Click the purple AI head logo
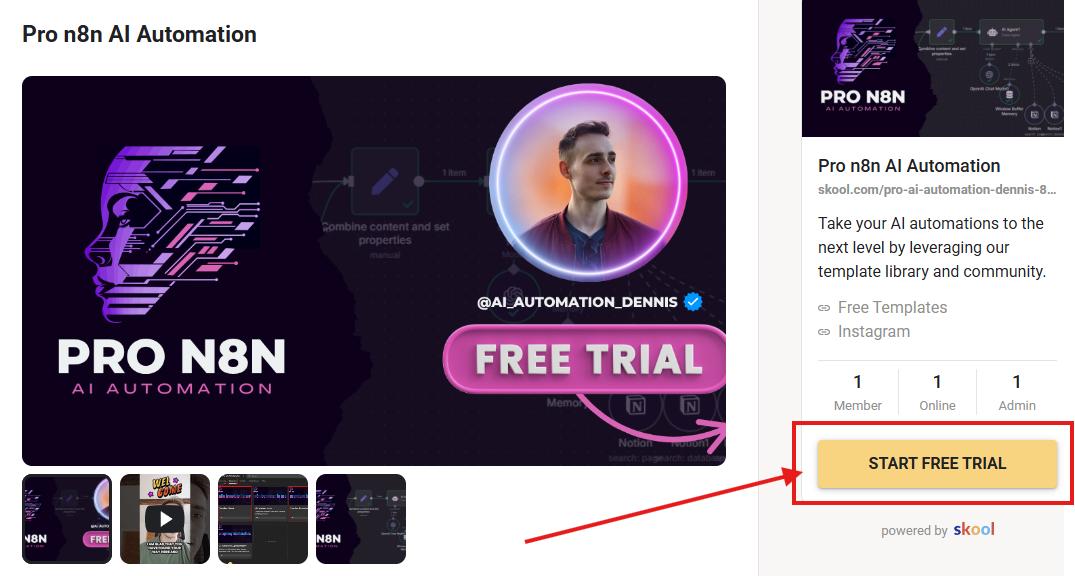1075x576 pixels. click(171, 233)
